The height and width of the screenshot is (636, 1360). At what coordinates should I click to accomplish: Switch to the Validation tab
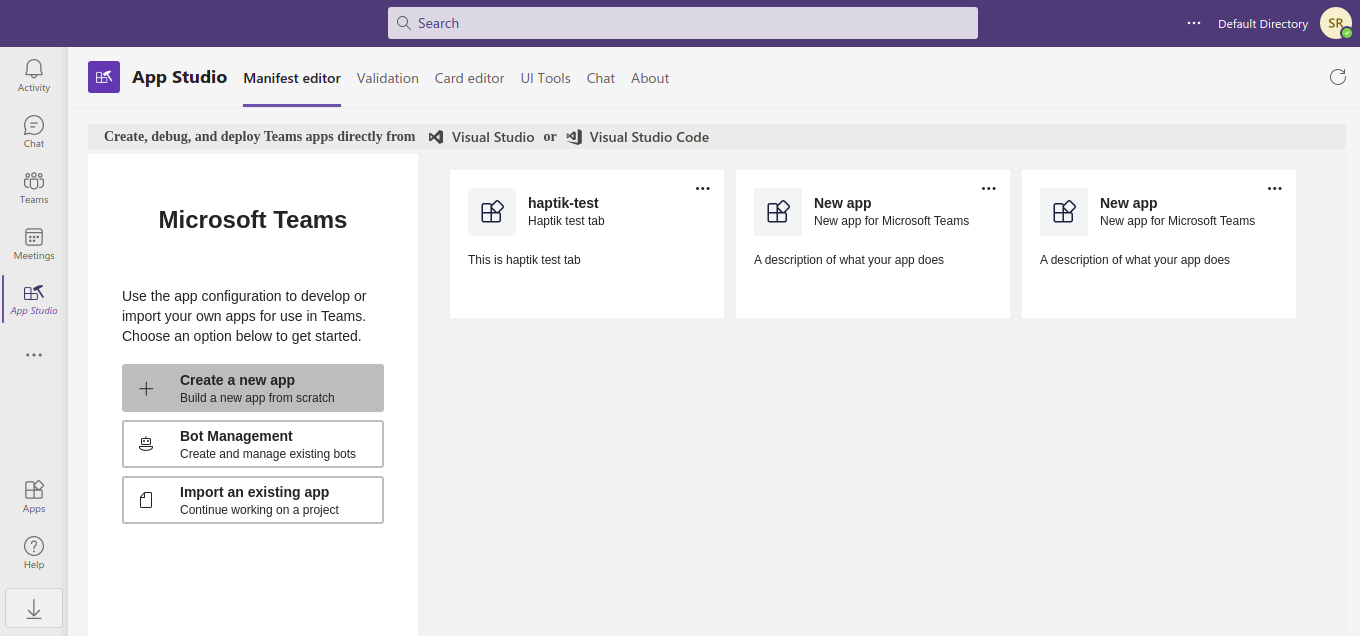click(388, 78)
